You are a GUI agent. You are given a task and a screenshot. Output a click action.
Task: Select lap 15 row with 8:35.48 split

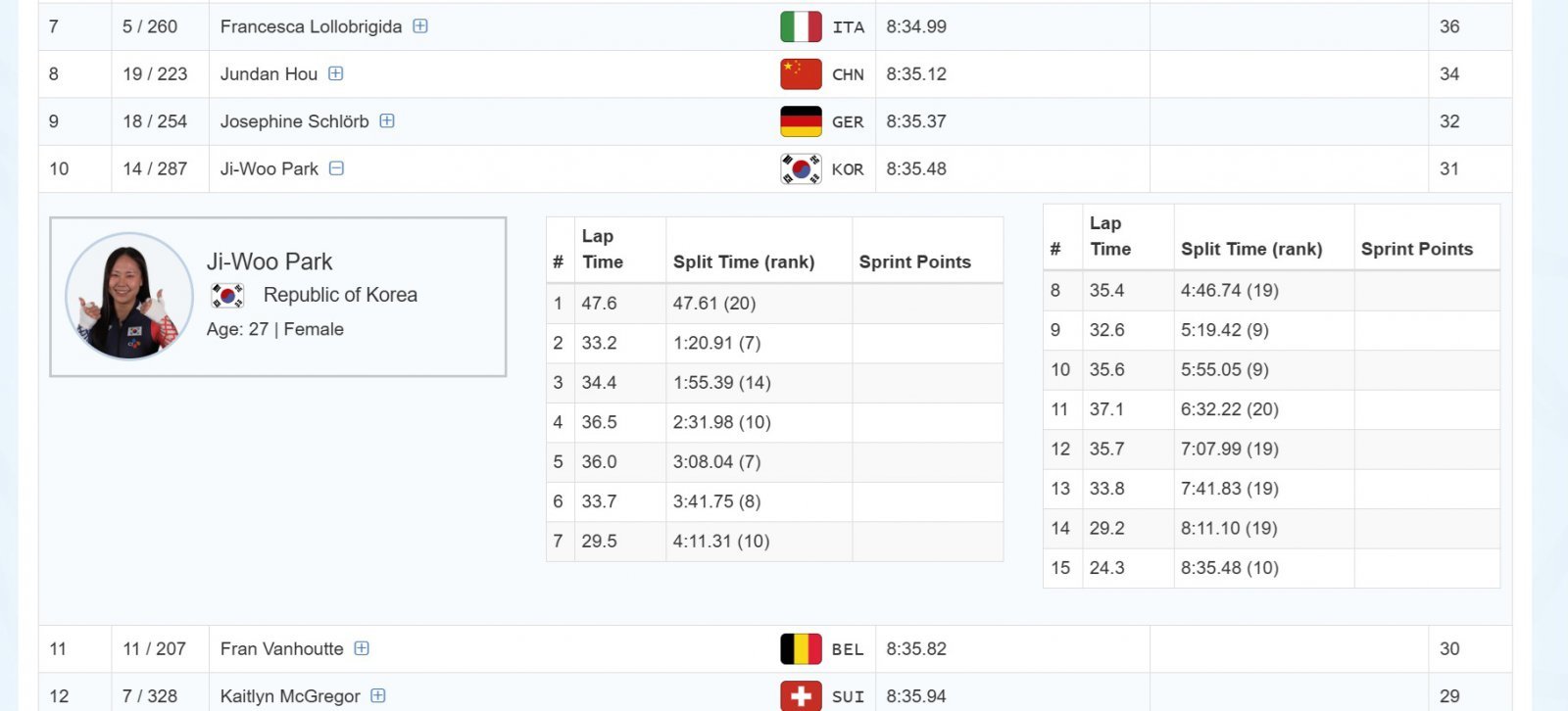point(1270,568)
